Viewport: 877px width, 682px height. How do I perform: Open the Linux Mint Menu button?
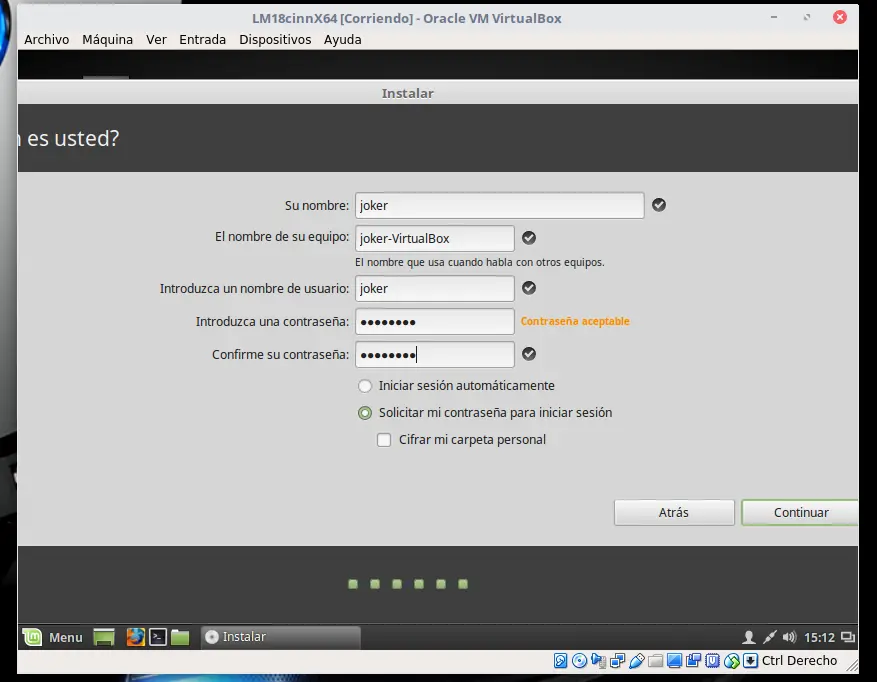pos(53,637)
